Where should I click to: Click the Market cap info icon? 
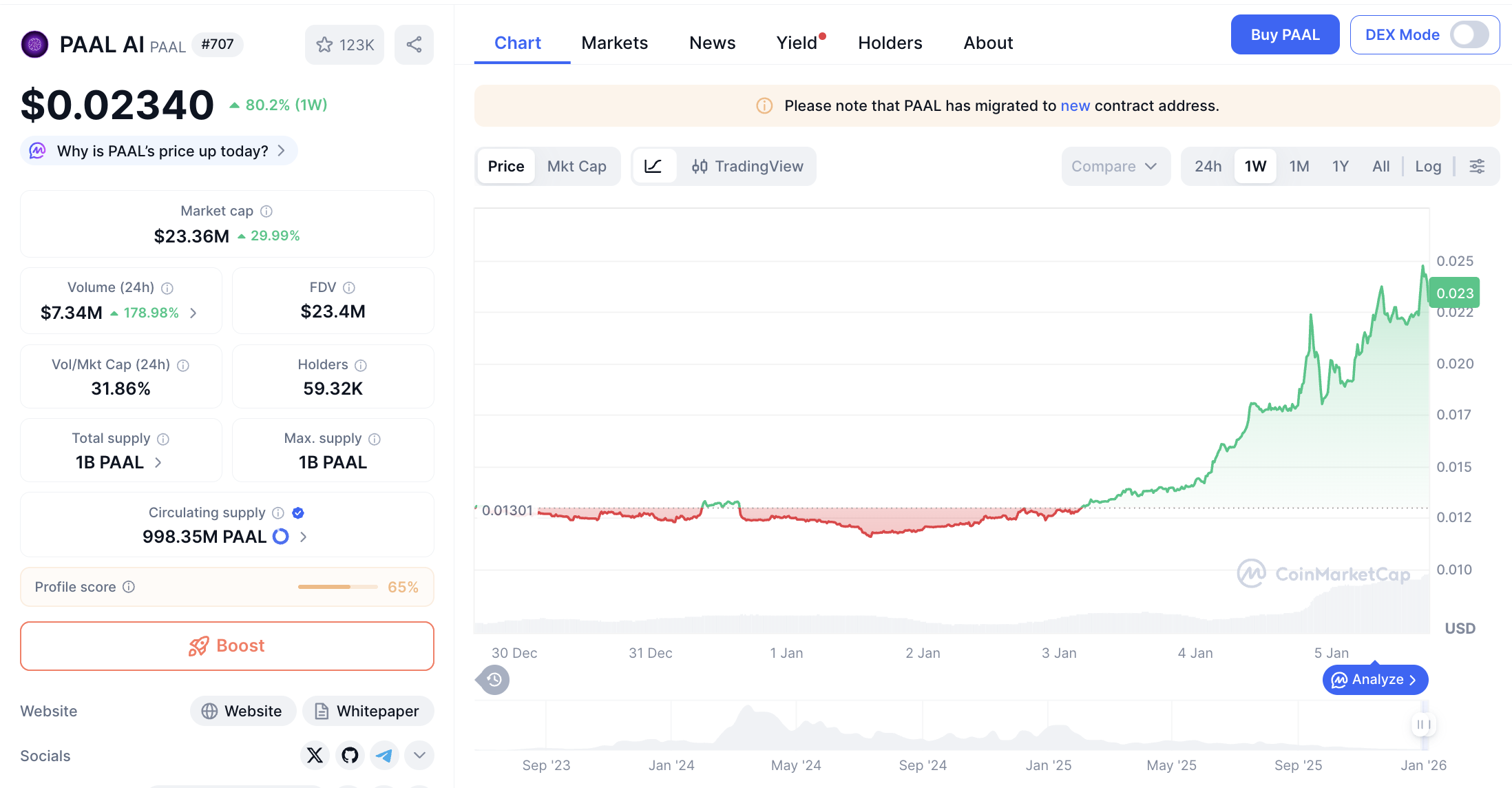[x=266, y=211]
